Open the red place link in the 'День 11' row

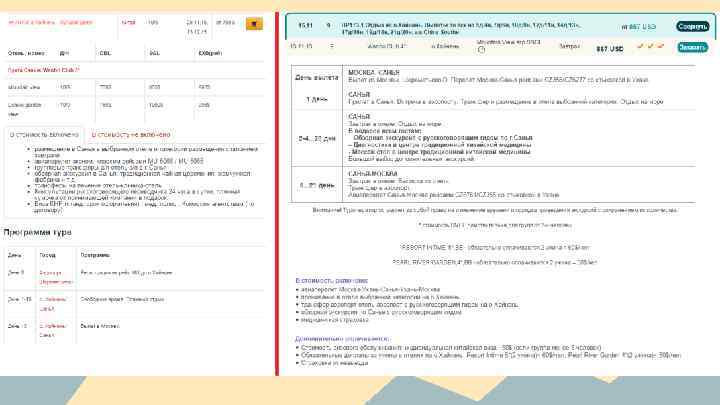click(x=53, y=331)
